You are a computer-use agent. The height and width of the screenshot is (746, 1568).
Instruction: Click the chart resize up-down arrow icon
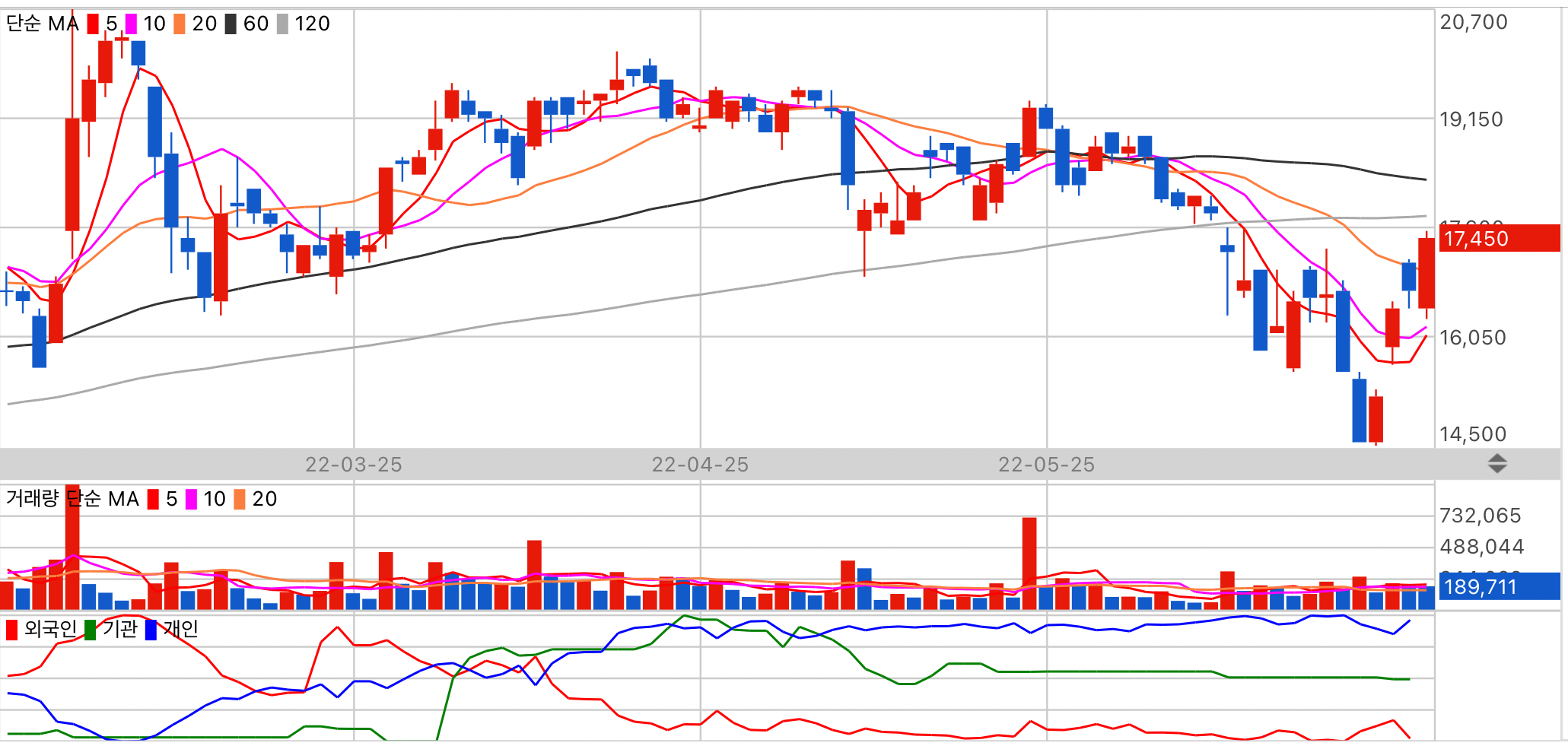point(1497,464)
